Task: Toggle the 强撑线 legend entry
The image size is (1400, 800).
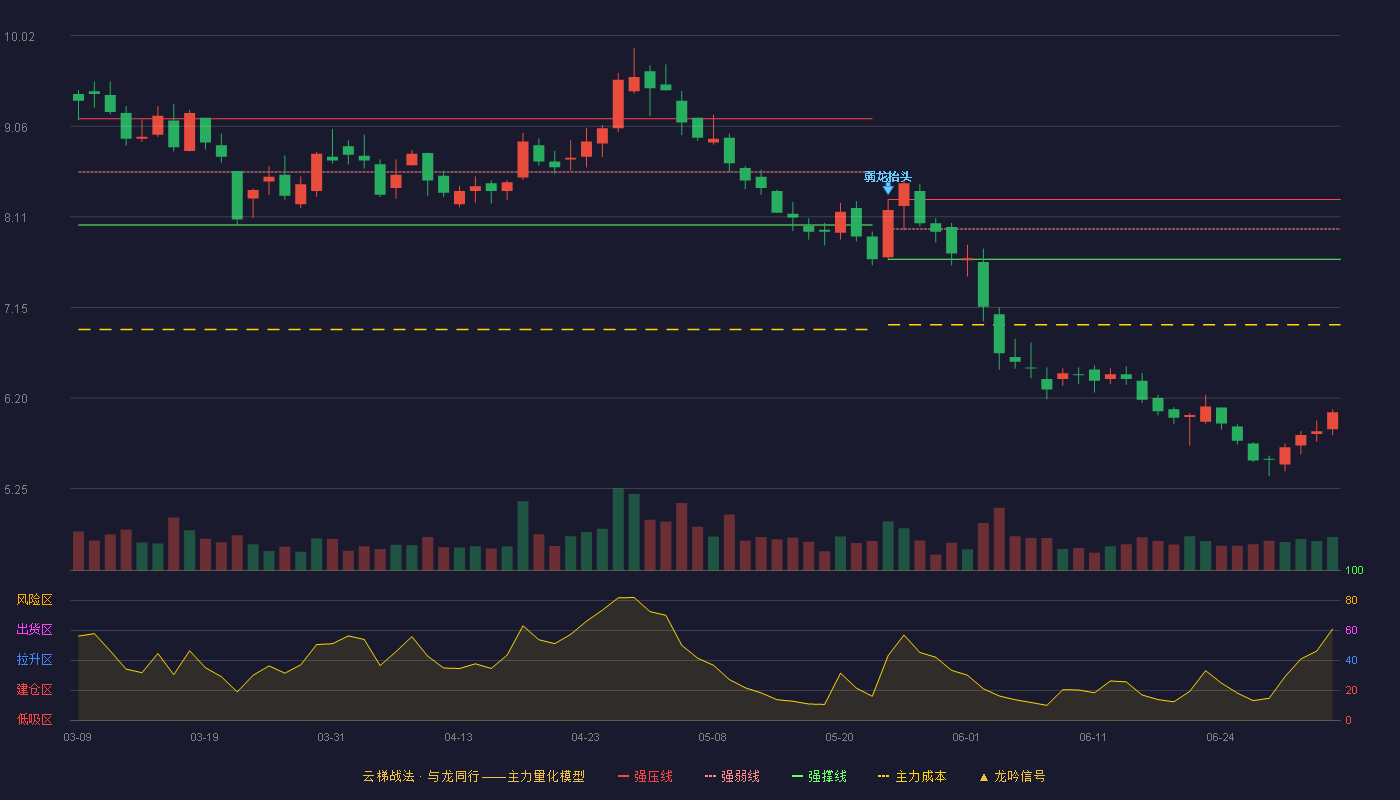Action: click(x=827, y=776)
